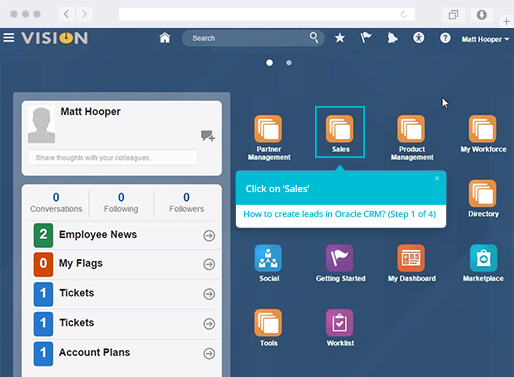Screen dimensions: 514x377
Task: Click the 'Share thoughts with your colleagues' box
Action: (113, 158)
